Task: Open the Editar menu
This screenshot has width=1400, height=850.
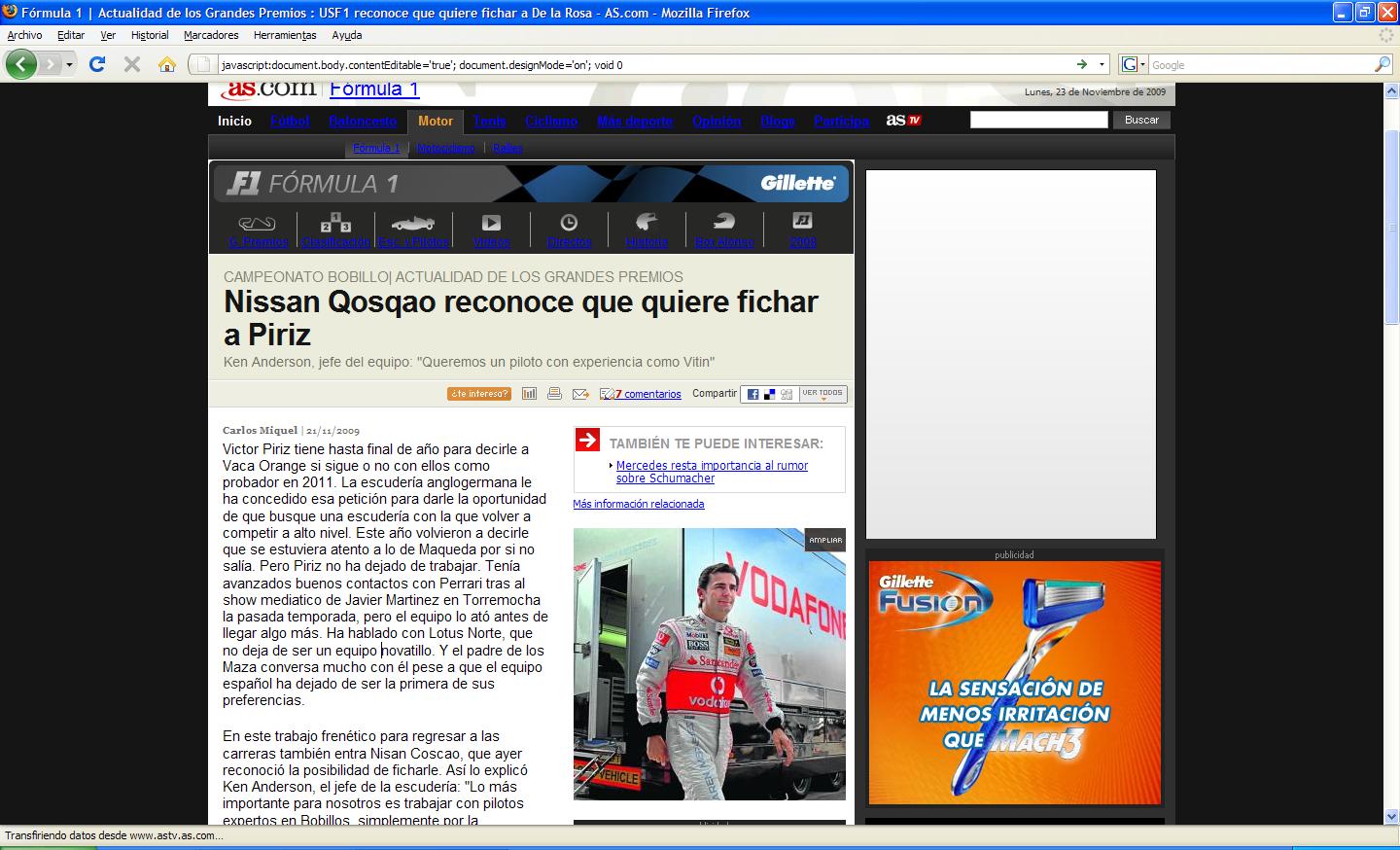Action: 71,35
